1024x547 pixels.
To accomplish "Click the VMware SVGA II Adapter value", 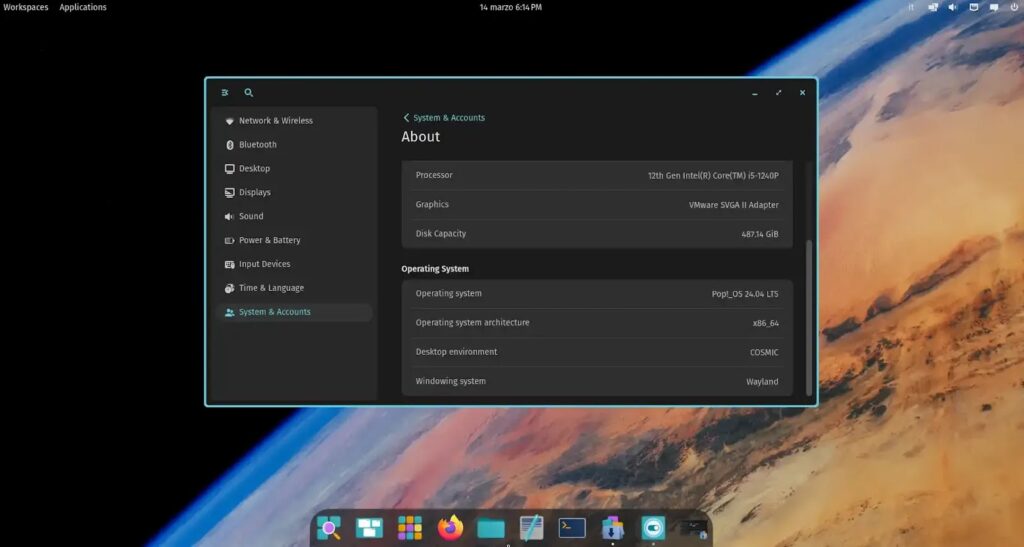I will [x=733, y=205].
